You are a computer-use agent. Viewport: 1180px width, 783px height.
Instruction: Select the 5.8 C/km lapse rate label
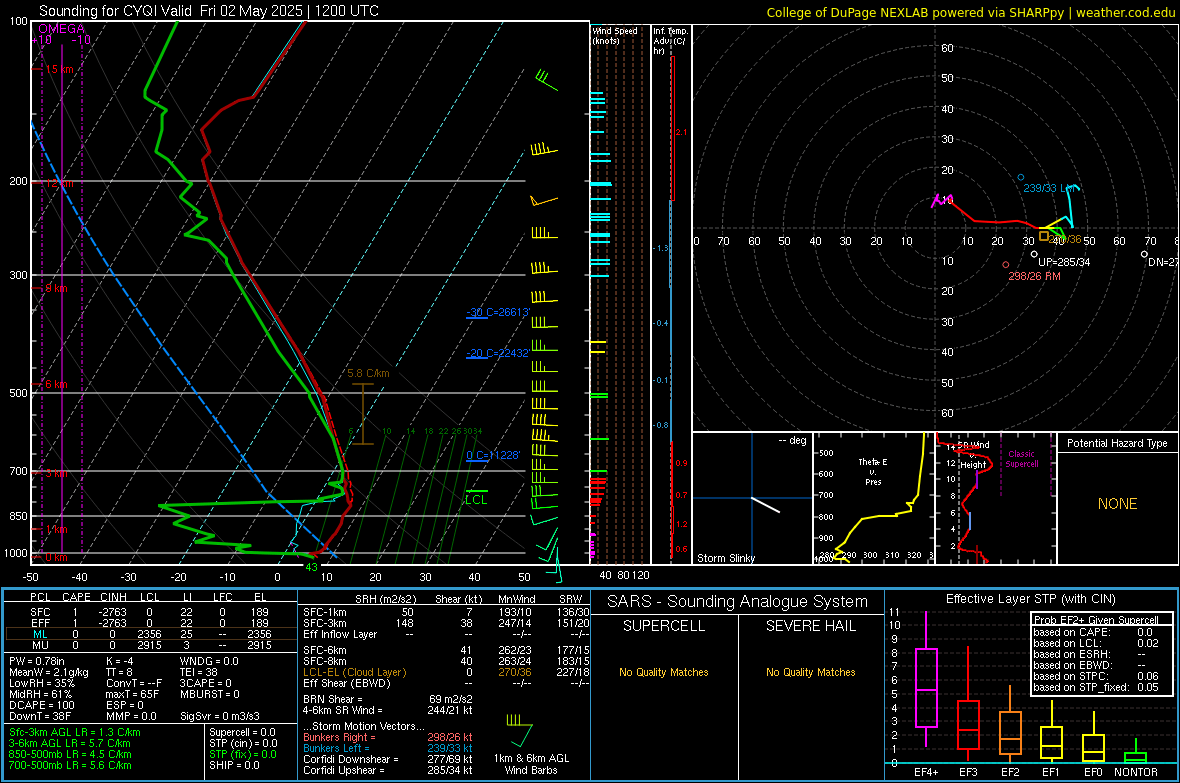368,373
